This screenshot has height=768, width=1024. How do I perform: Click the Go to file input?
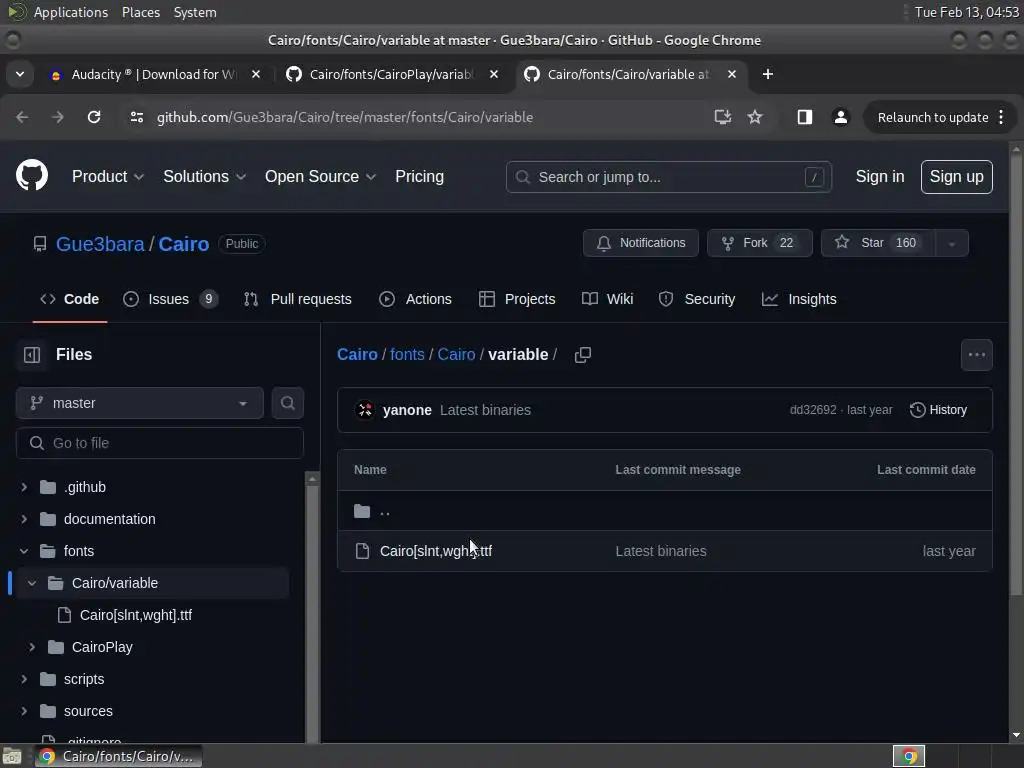160,443
